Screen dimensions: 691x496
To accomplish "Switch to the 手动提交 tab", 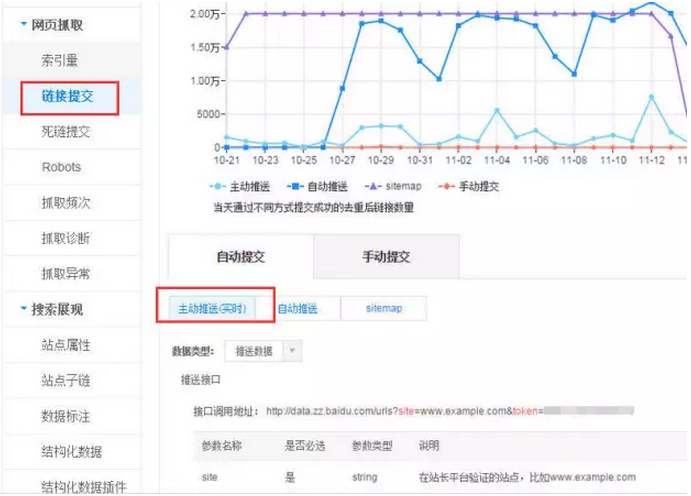I will [x=386, y=256].
